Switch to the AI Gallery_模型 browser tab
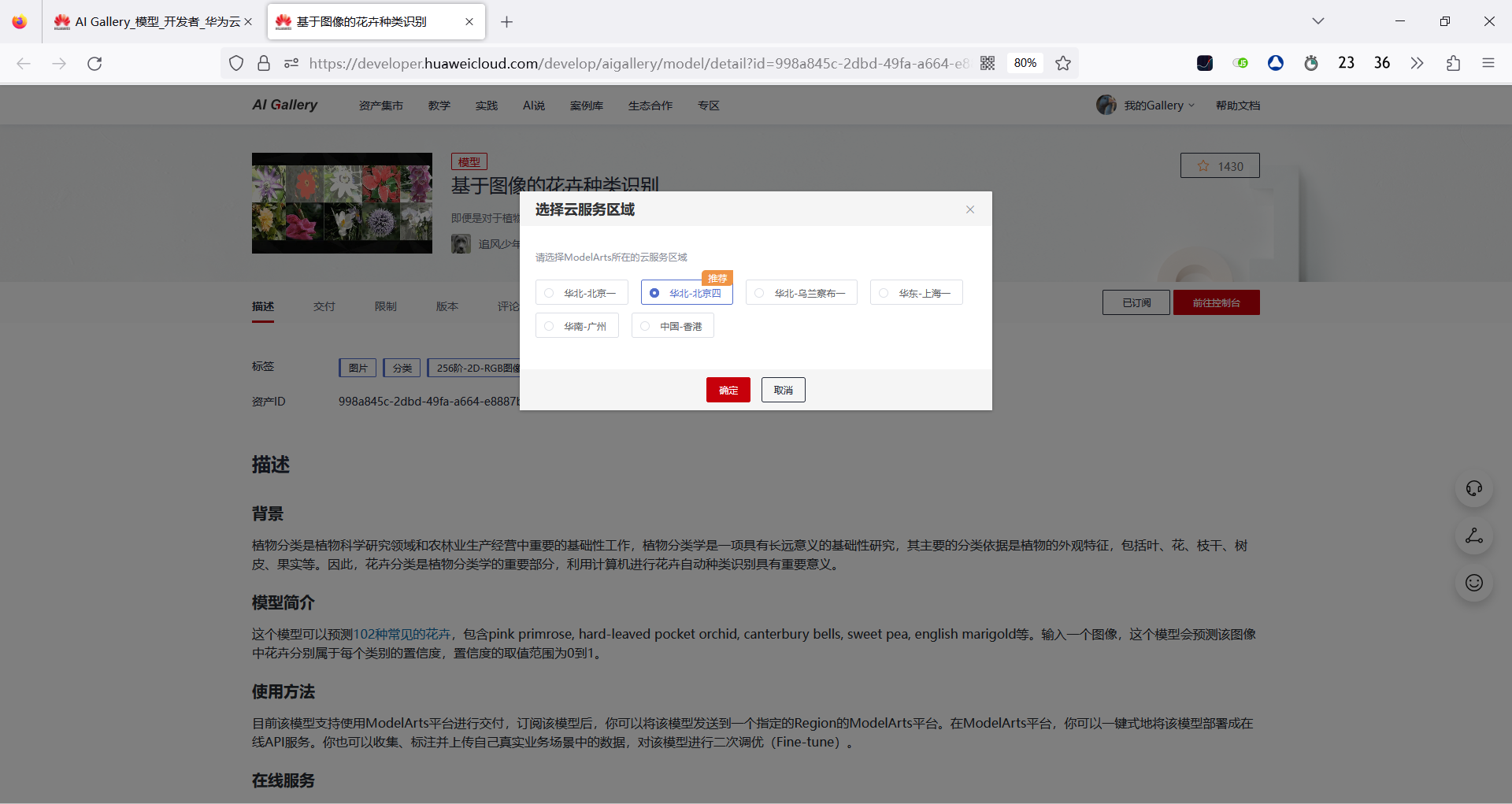Image resolution: width=1512 pixels, height=804 pixels. [x=150, y=21]
